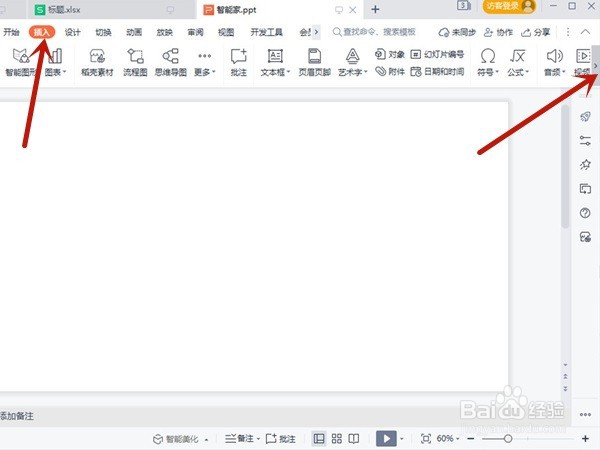Image resolution: width=600 pixels, height=450 pixels.
Task: Adjust the zoom slider handle
Action: click(x=508, y=439)
